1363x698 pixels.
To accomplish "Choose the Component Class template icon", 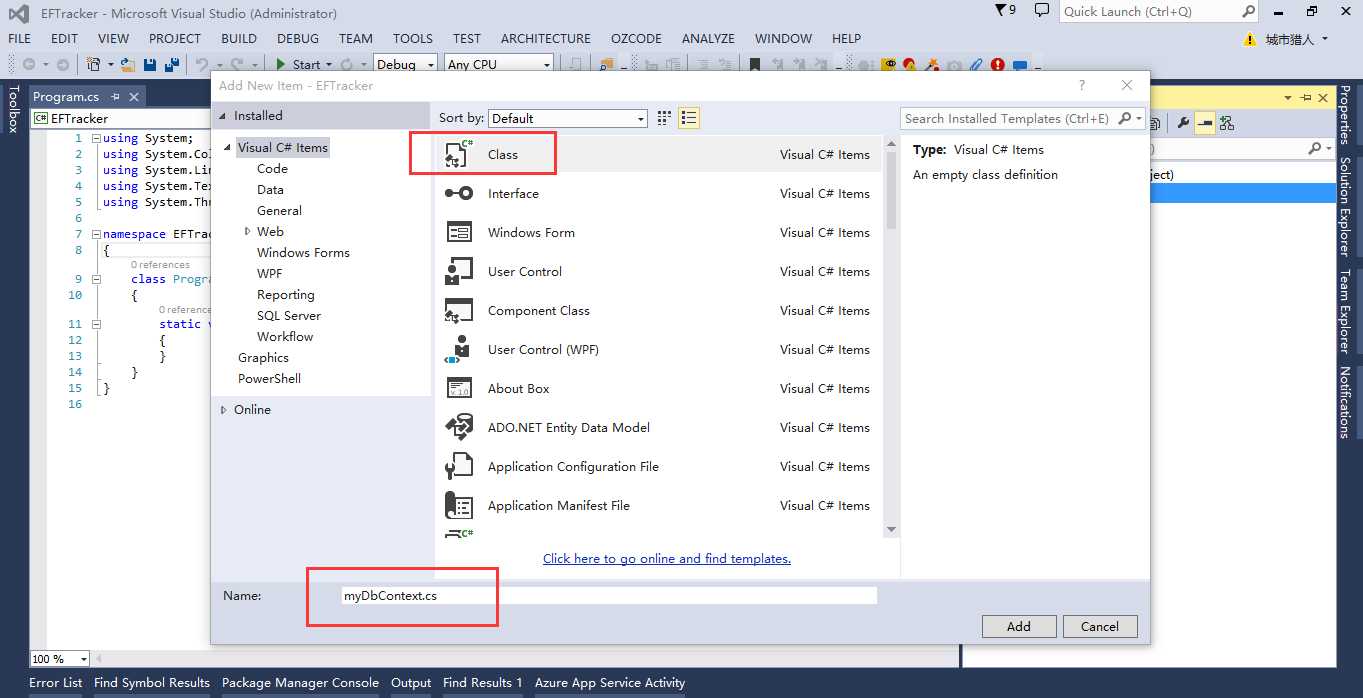I will pyautogui.click(x=459, y=310).
